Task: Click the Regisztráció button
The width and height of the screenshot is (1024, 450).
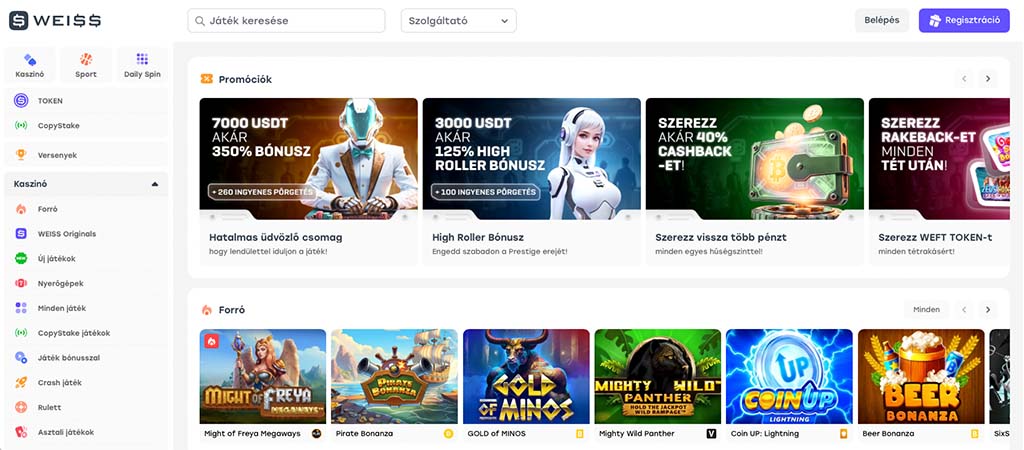Action: (x=964, y=20)
